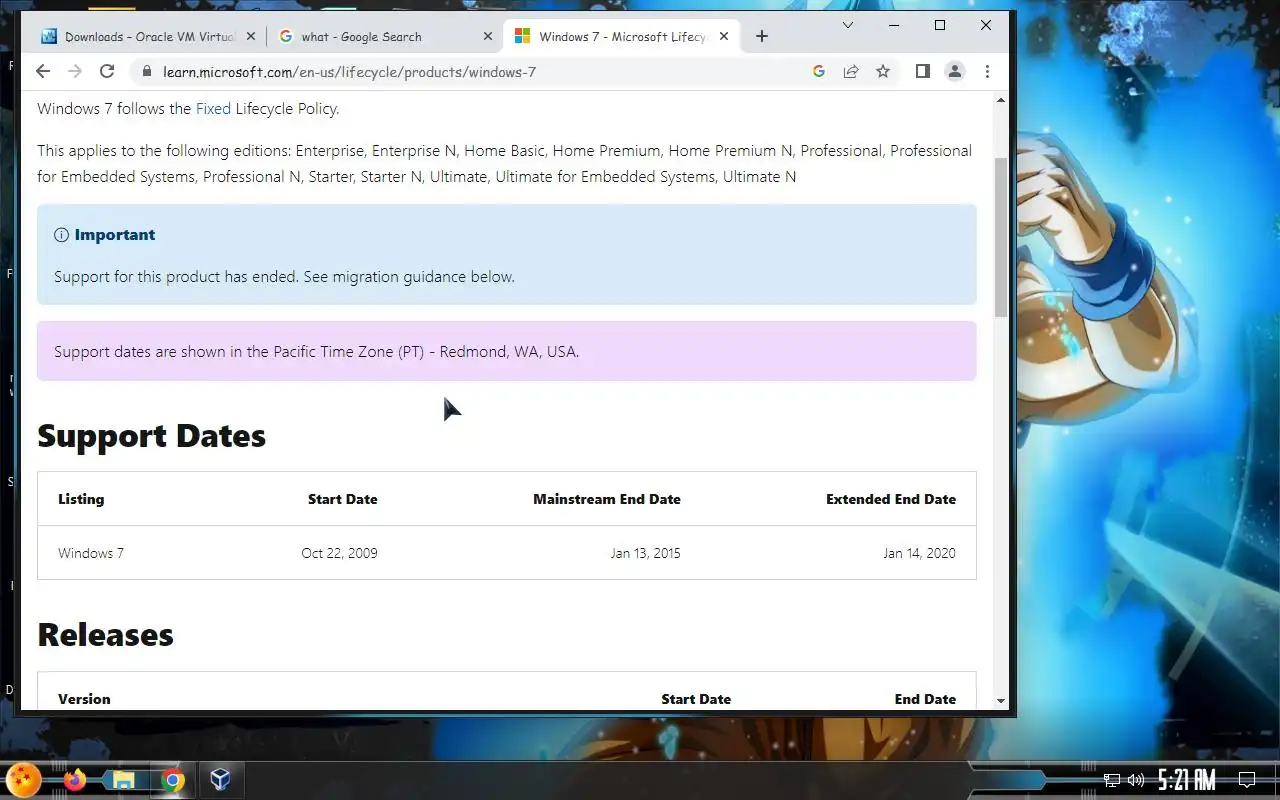This screenshot has width=1280, height=800.
Task: Click the page vertical scrollbar thumb
Action: click(1001, 237)
